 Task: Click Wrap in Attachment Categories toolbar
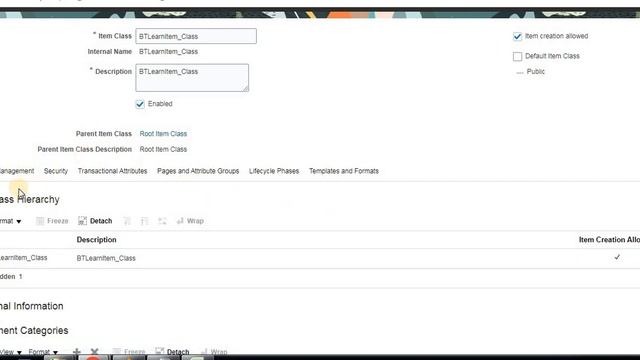click(214, 351)
